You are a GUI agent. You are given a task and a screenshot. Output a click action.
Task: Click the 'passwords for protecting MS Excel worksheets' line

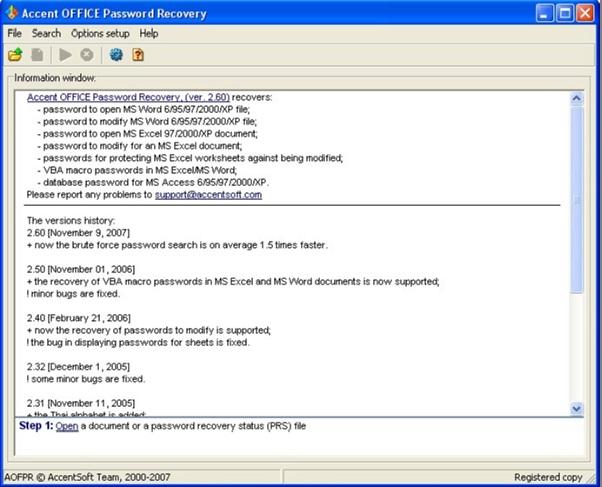[x=190, y=158]
